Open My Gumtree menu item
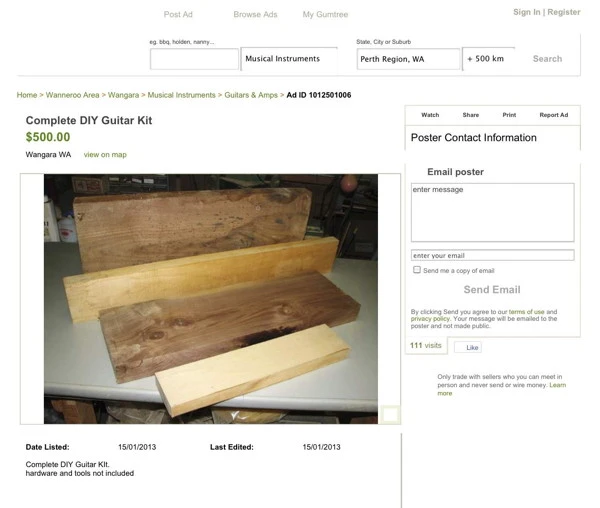600x508 pixels. click(325, 15)
